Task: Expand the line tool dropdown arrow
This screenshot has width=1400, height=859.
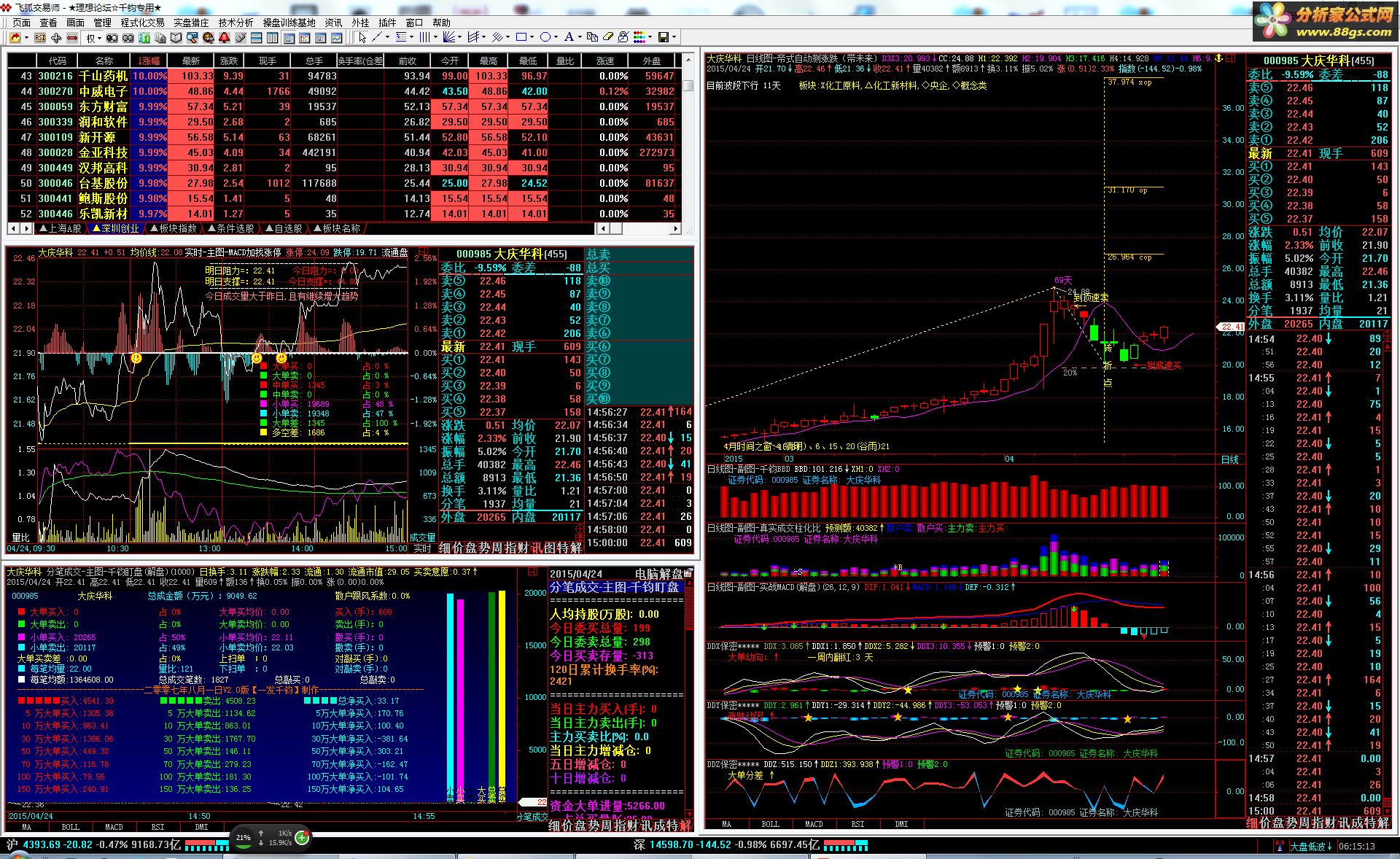Action: (387, 37)
